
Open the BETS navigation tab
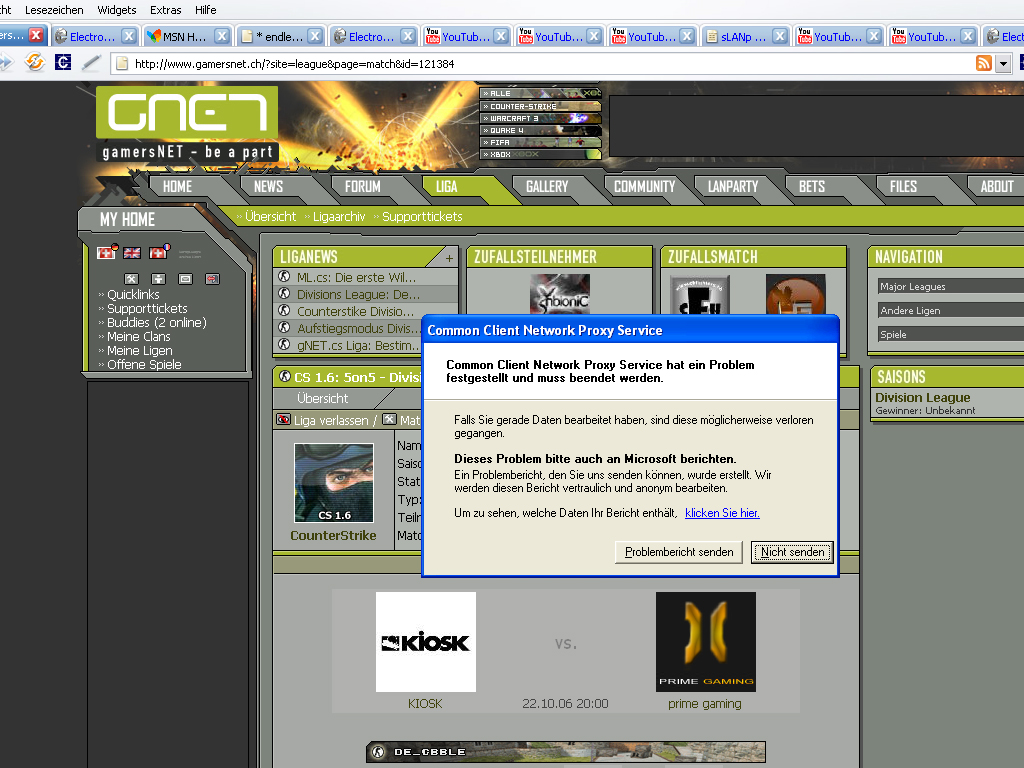pyautogui.click(x=812, y=187)
